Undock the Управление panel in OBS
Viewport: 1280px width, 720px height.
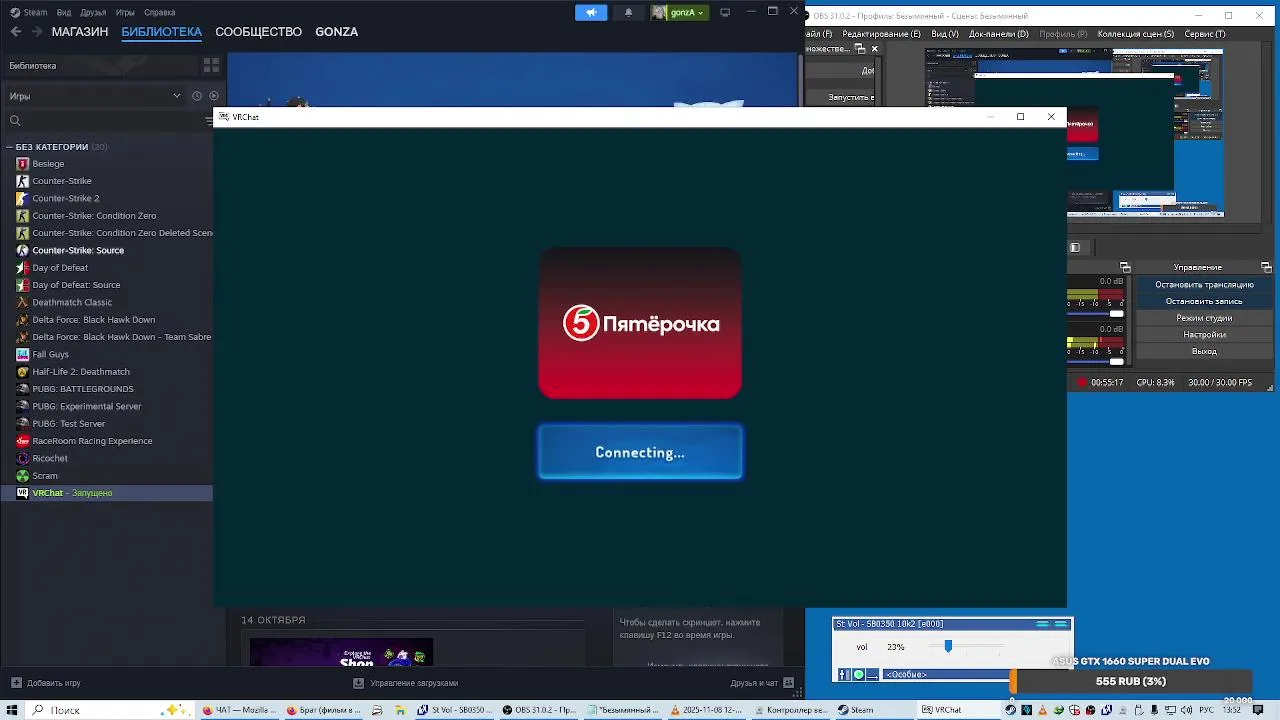tap(1268, 268)
